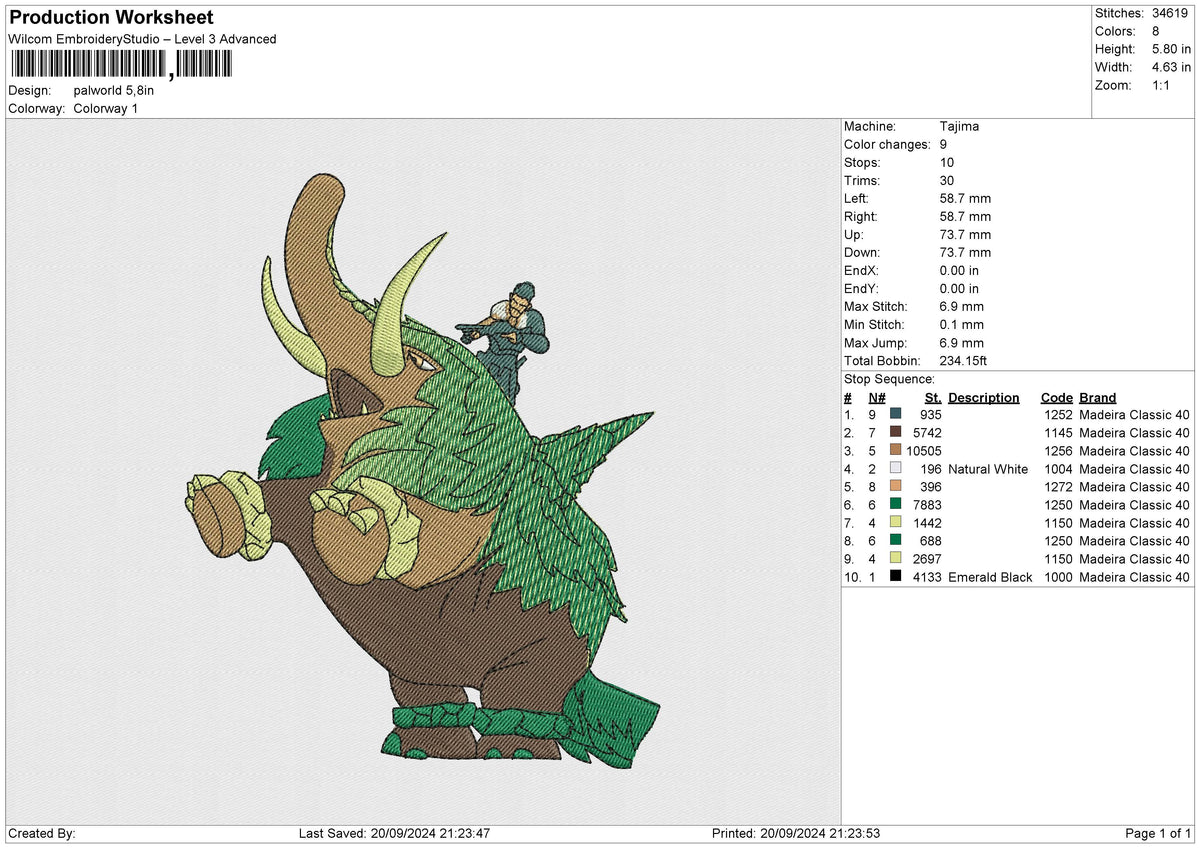Click the 'Code' column header

point(1057,398)
